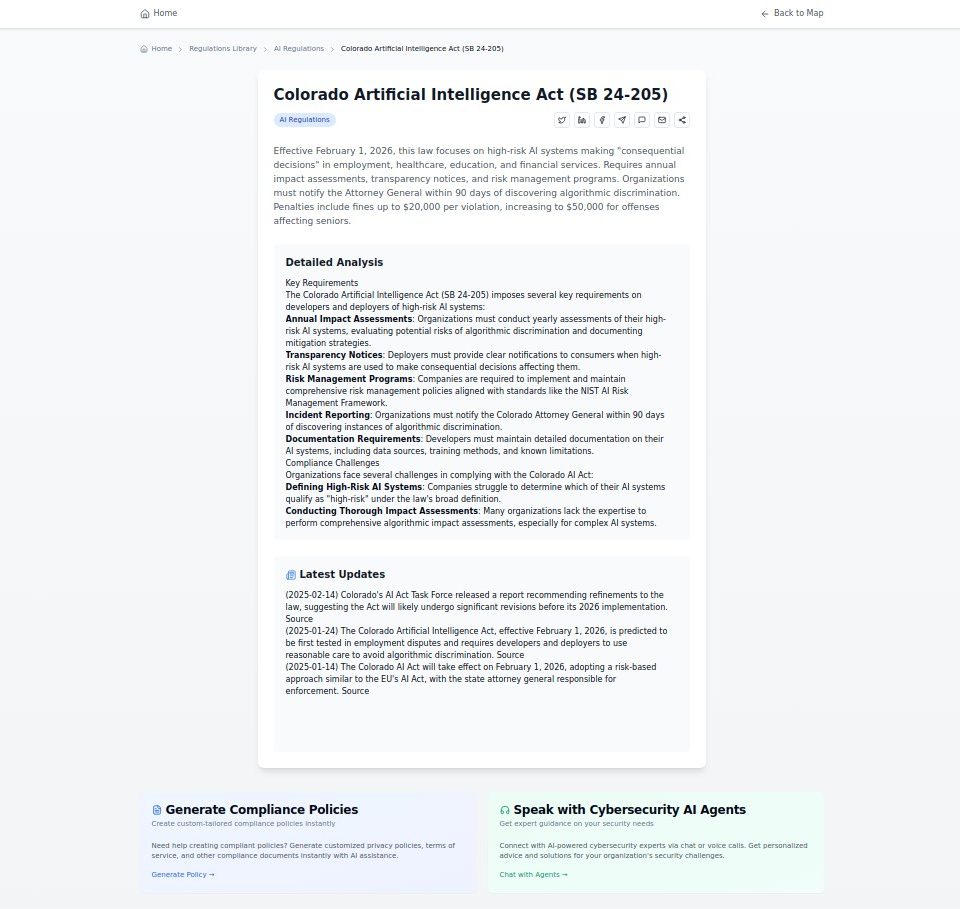Screen dimensions: 960x909
Task: Share the article on LinkedIn
Action: (x=582, y=120)
